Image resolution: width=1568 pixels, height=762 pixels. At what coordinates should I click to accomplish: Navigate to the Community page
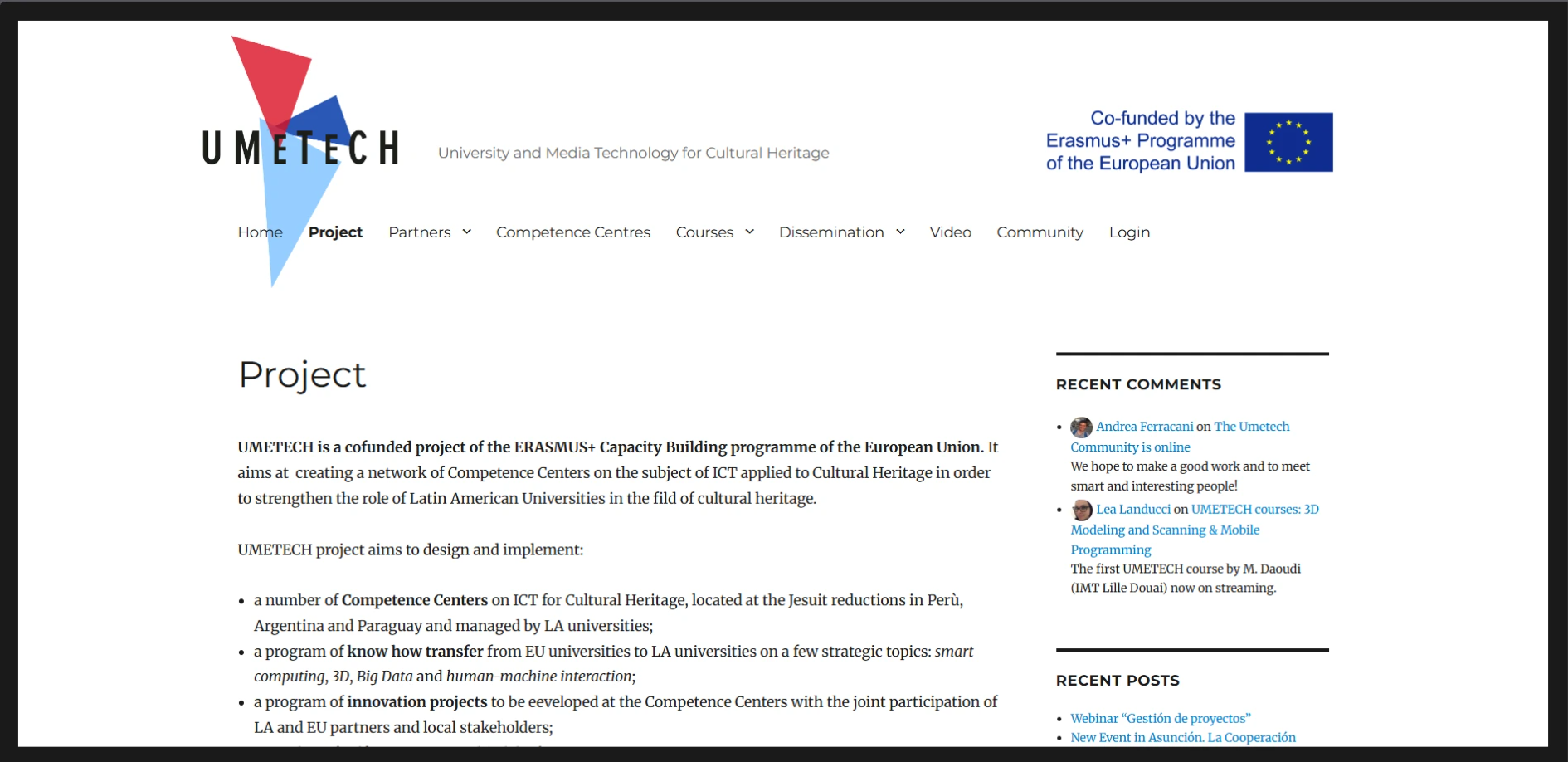coord(1040,232)
